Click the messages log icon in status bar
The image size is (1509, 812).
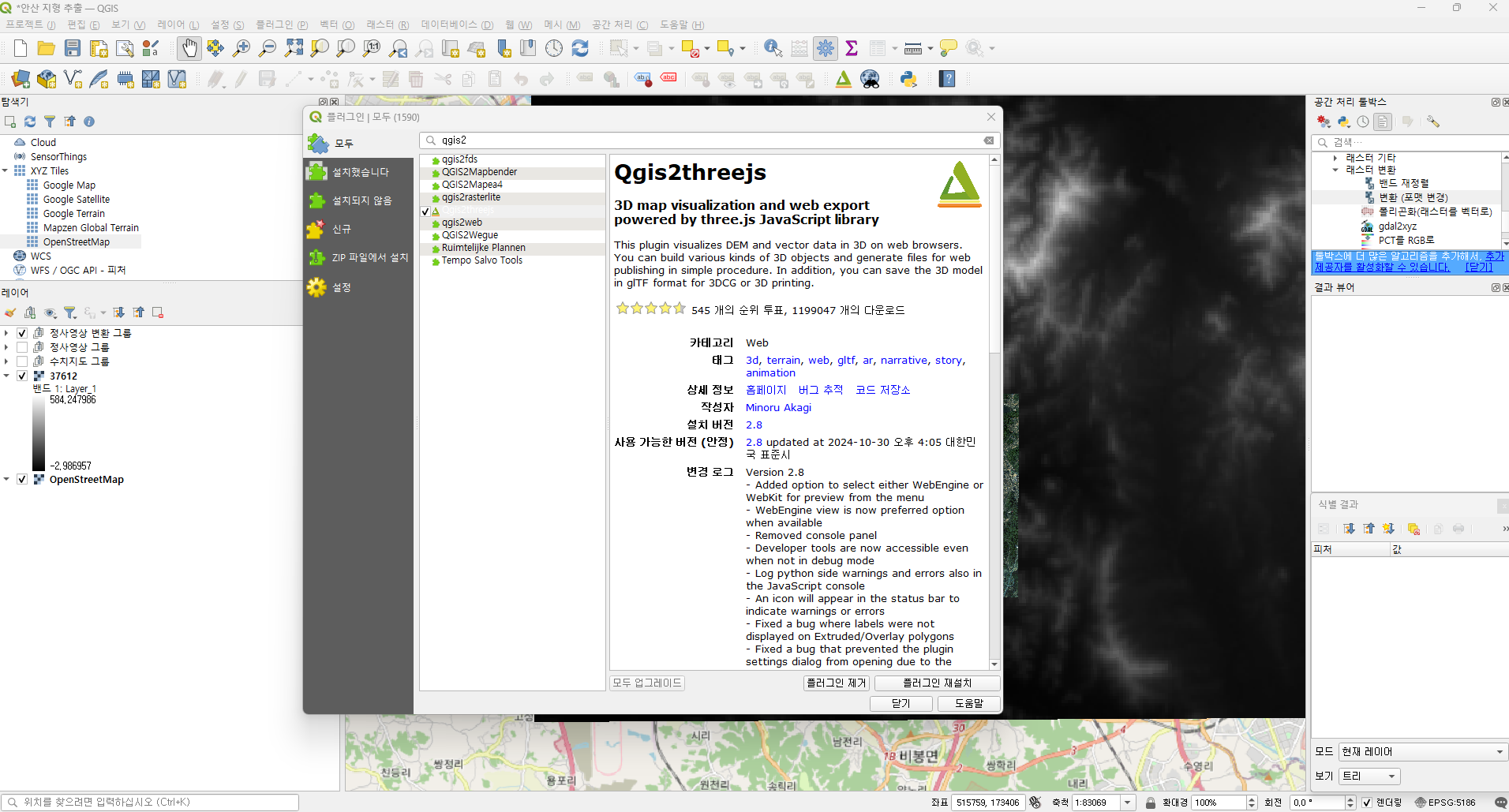[x=1500, y=803]
